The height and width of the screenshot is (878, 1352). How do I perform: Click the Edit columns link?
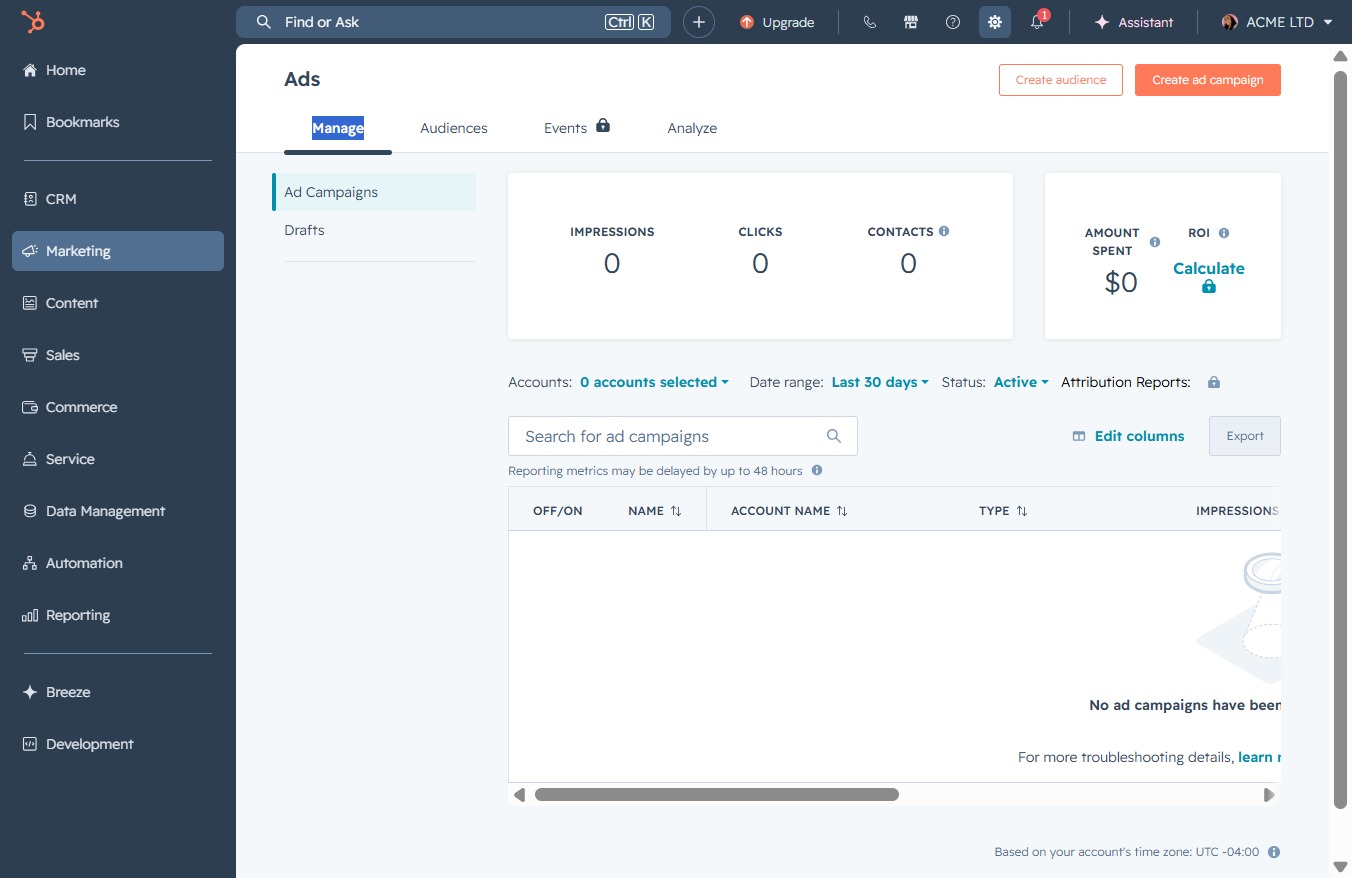(x=1128, y=436)
